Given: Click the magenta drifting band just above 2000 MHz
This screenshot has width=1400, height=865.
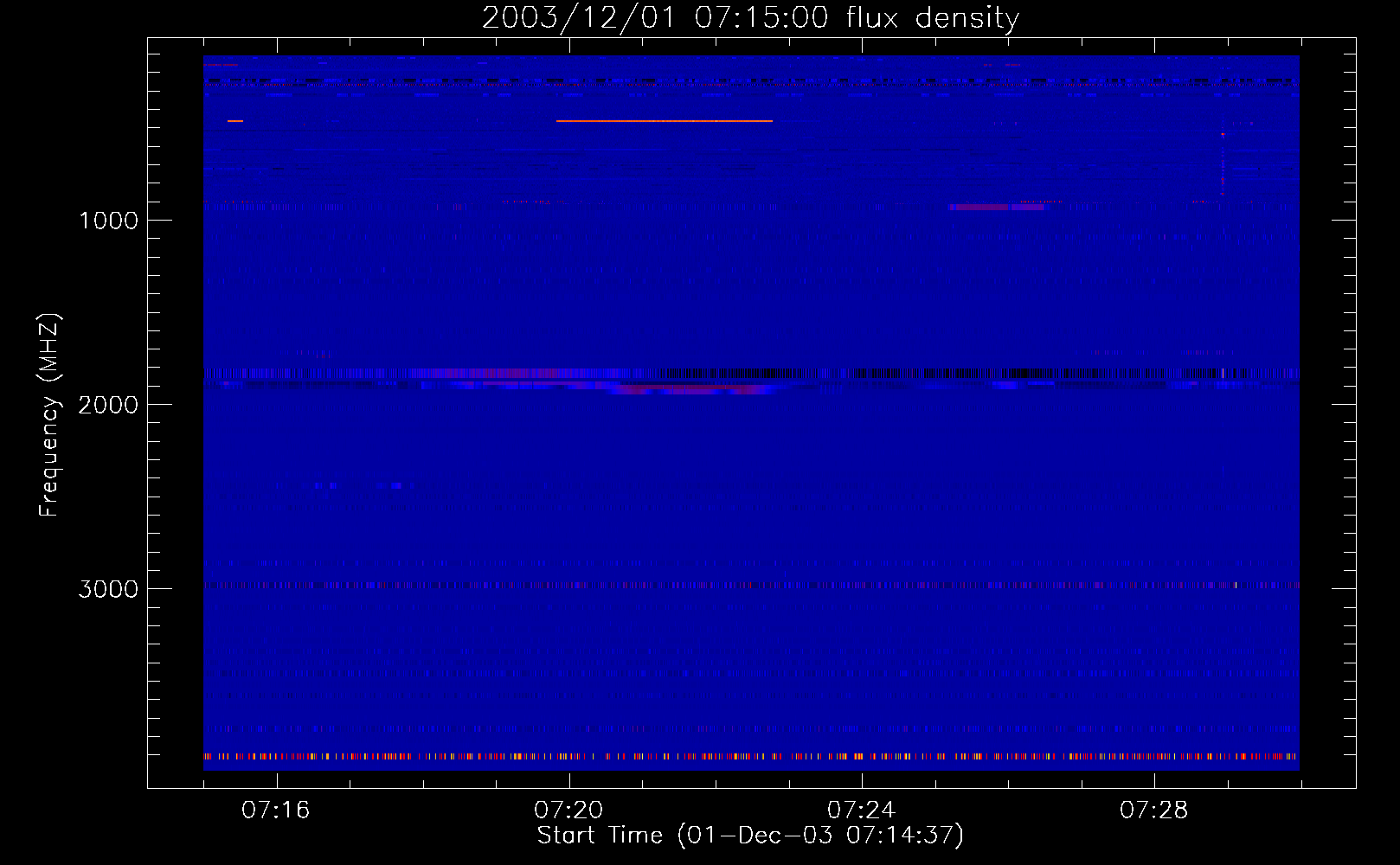Looking at the screenshot, I should [x=692, y=389].
